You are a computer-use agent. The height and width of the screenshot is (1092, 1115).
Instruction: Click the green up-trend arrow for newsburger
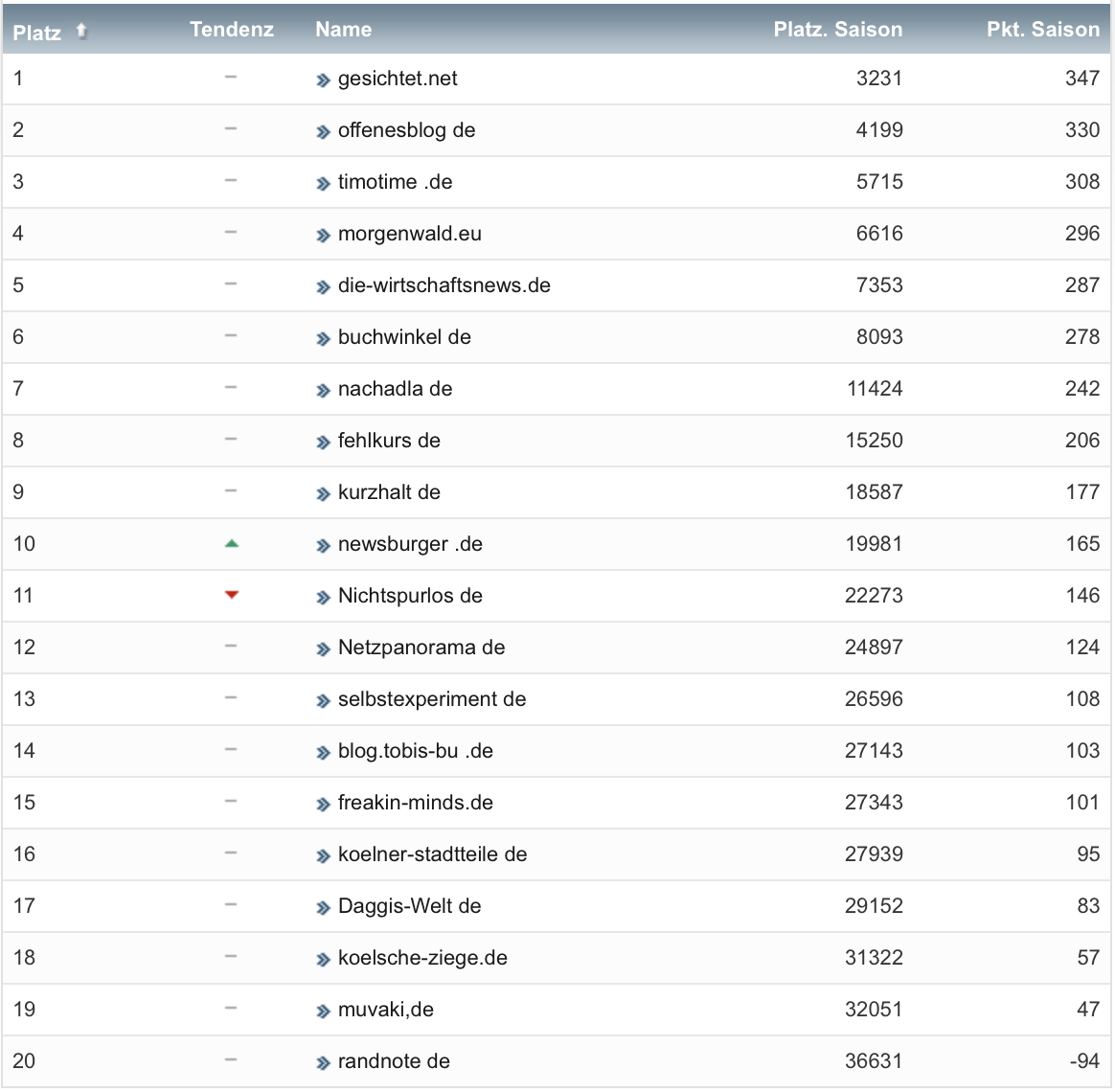pos(232,544)
